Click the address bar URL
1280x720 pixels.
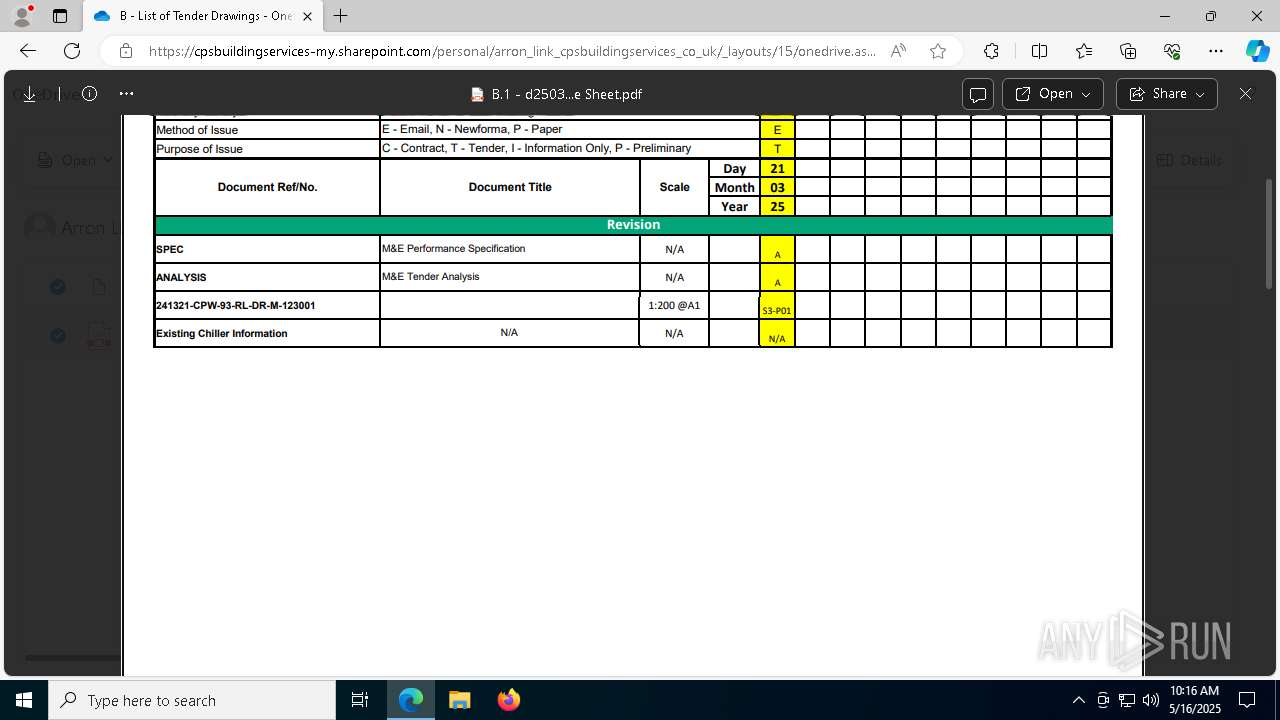click(512, 51)
